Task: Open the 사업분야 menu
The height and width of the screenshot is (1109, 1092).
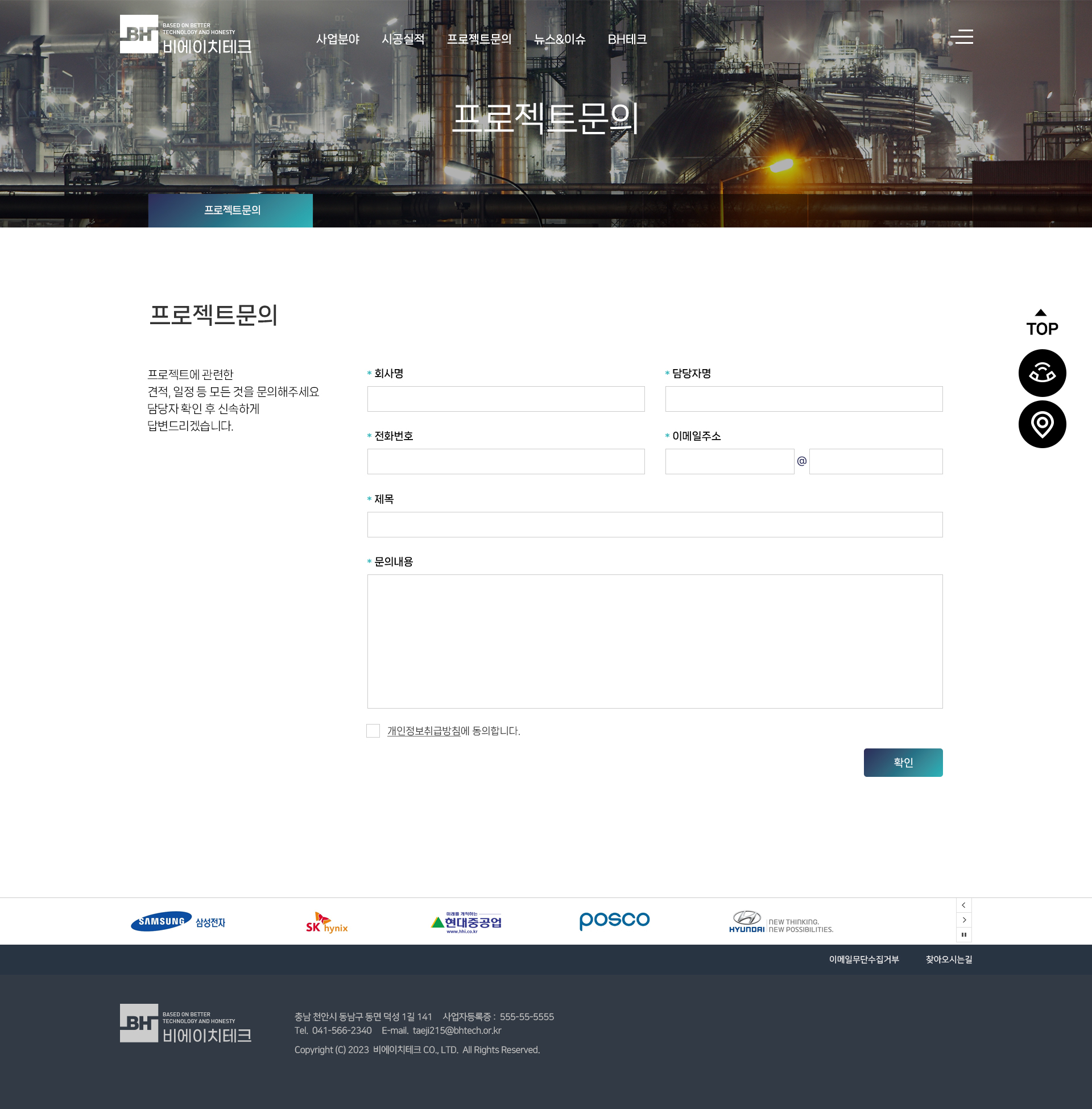Action: (338, 39)
